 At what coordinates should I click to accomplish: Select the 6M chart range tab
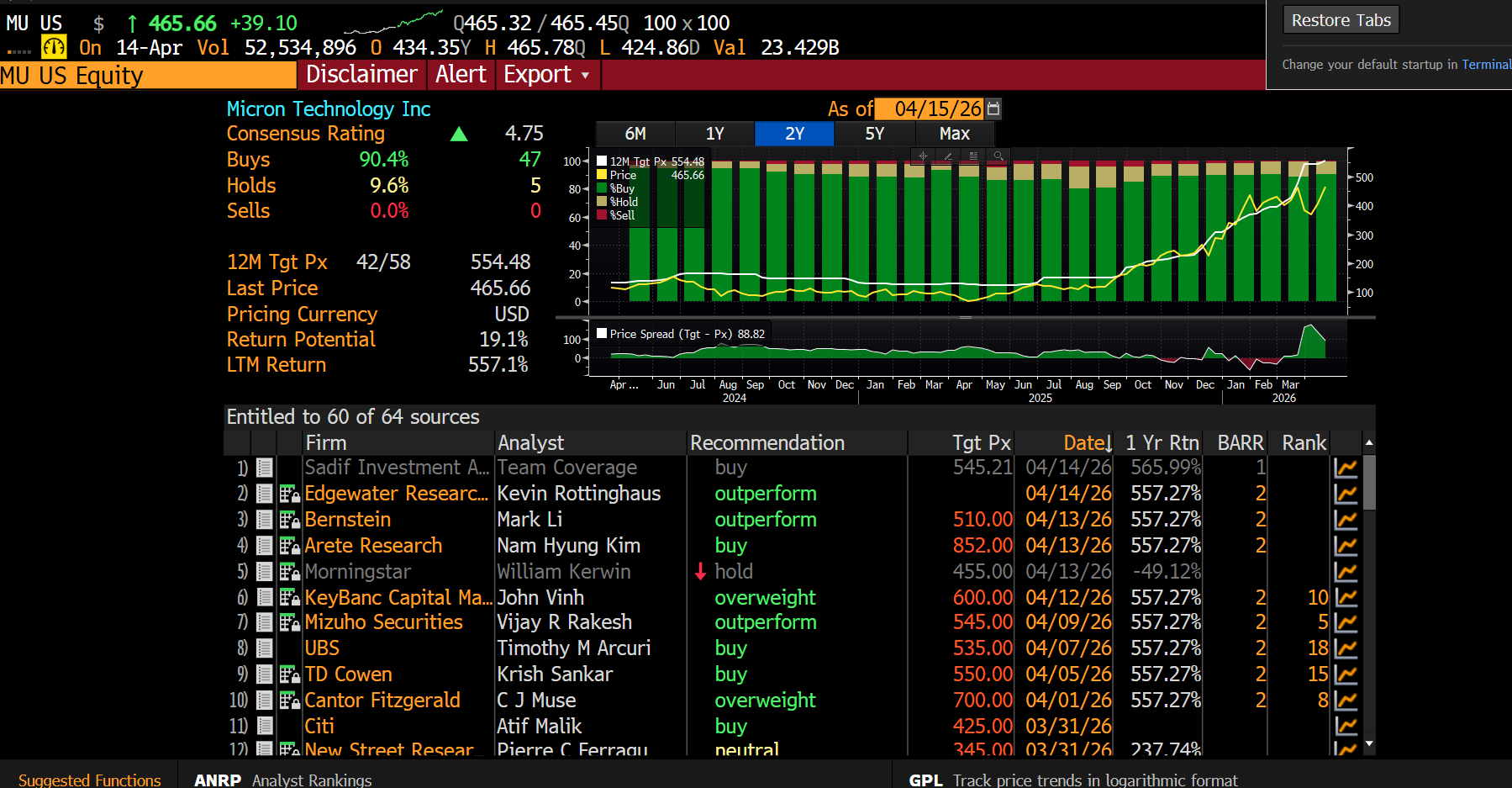click(x=635, y=134)
